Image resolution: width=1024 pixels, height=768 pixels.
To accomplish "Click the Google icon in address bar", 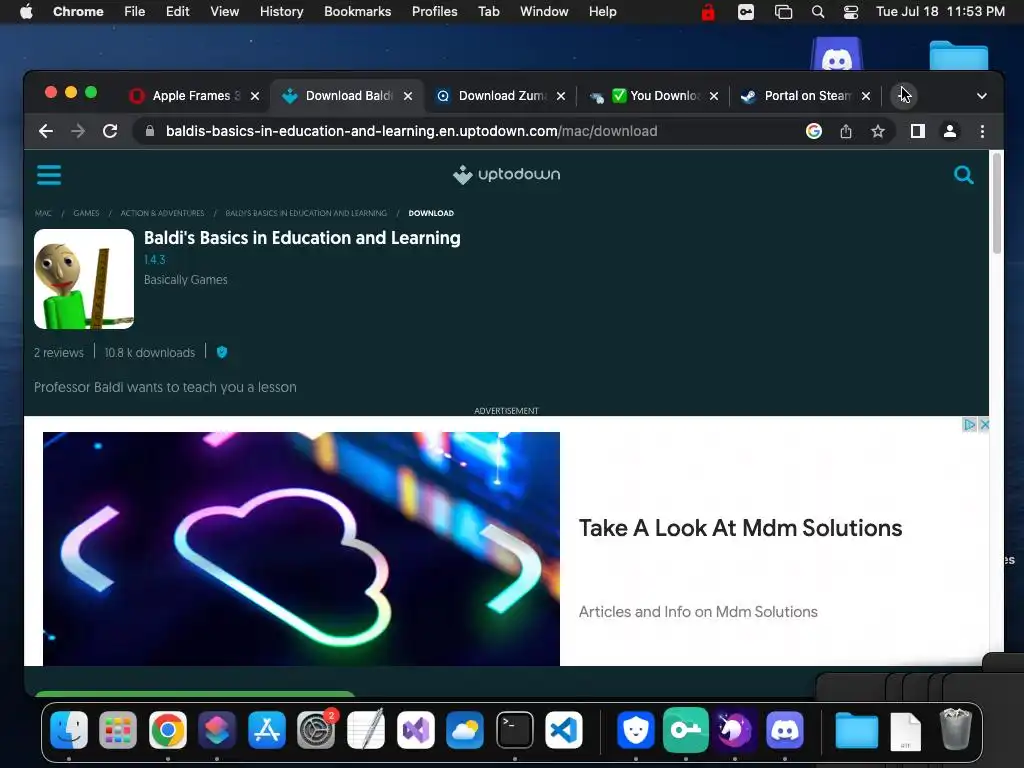I will (814, 131).
